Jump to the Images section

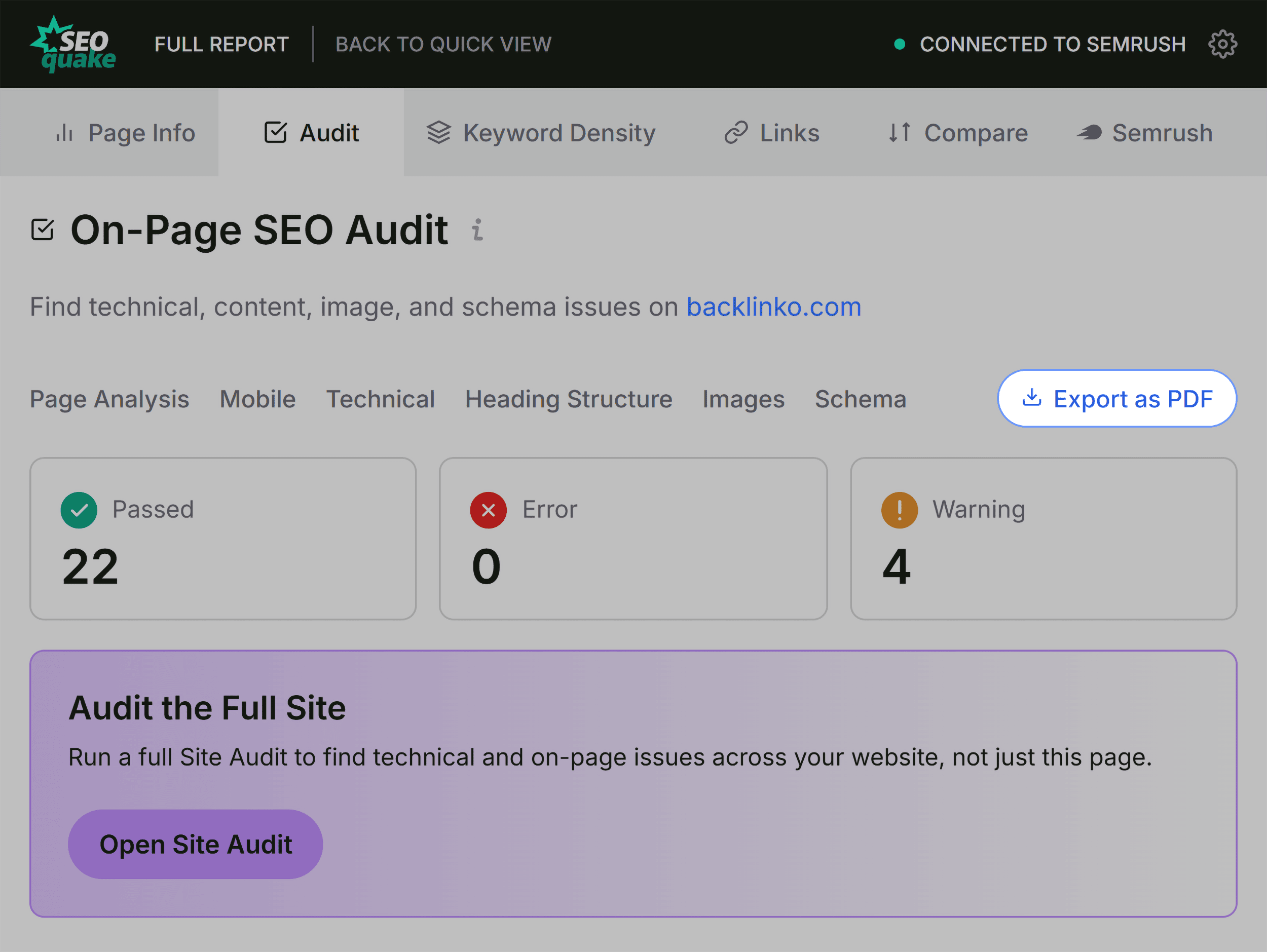tap(743, 399)
